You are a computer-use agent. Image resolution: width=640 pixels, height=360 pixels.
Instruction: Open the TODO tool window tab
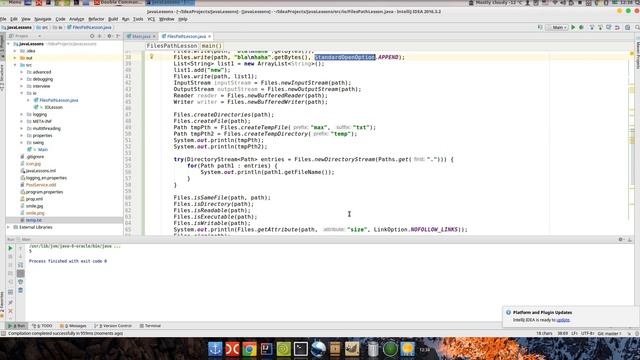pos(42,326)
